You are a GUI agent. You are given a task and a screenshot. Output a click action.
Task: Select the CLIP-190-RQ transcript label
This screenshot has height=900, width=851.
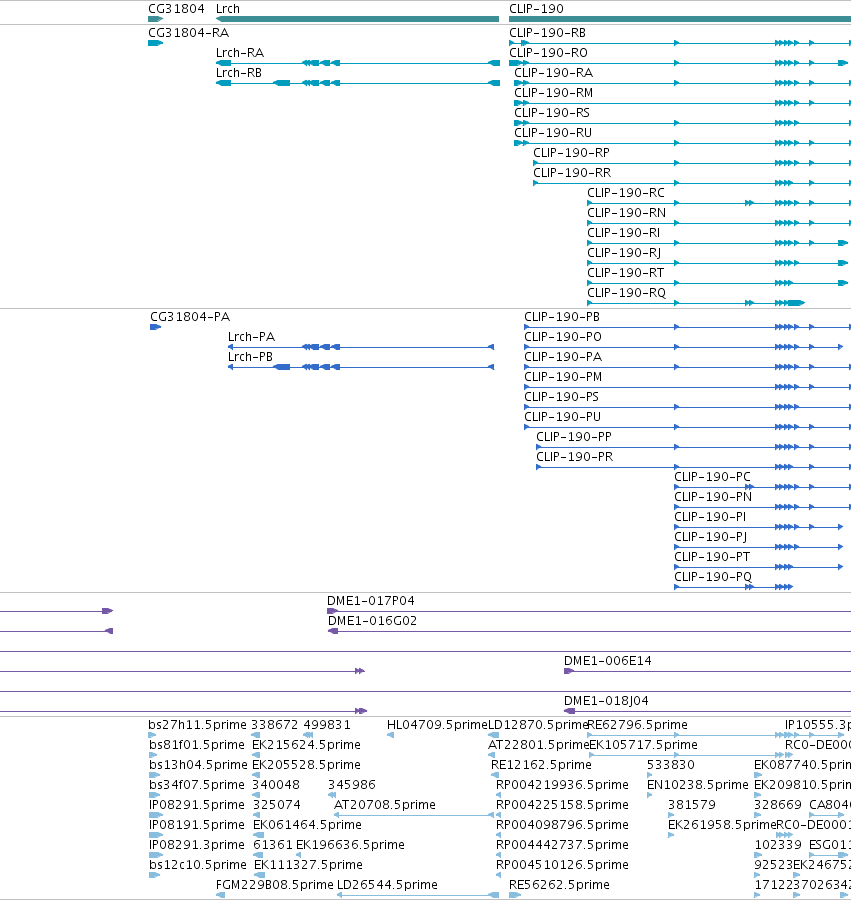click(627, 293)
